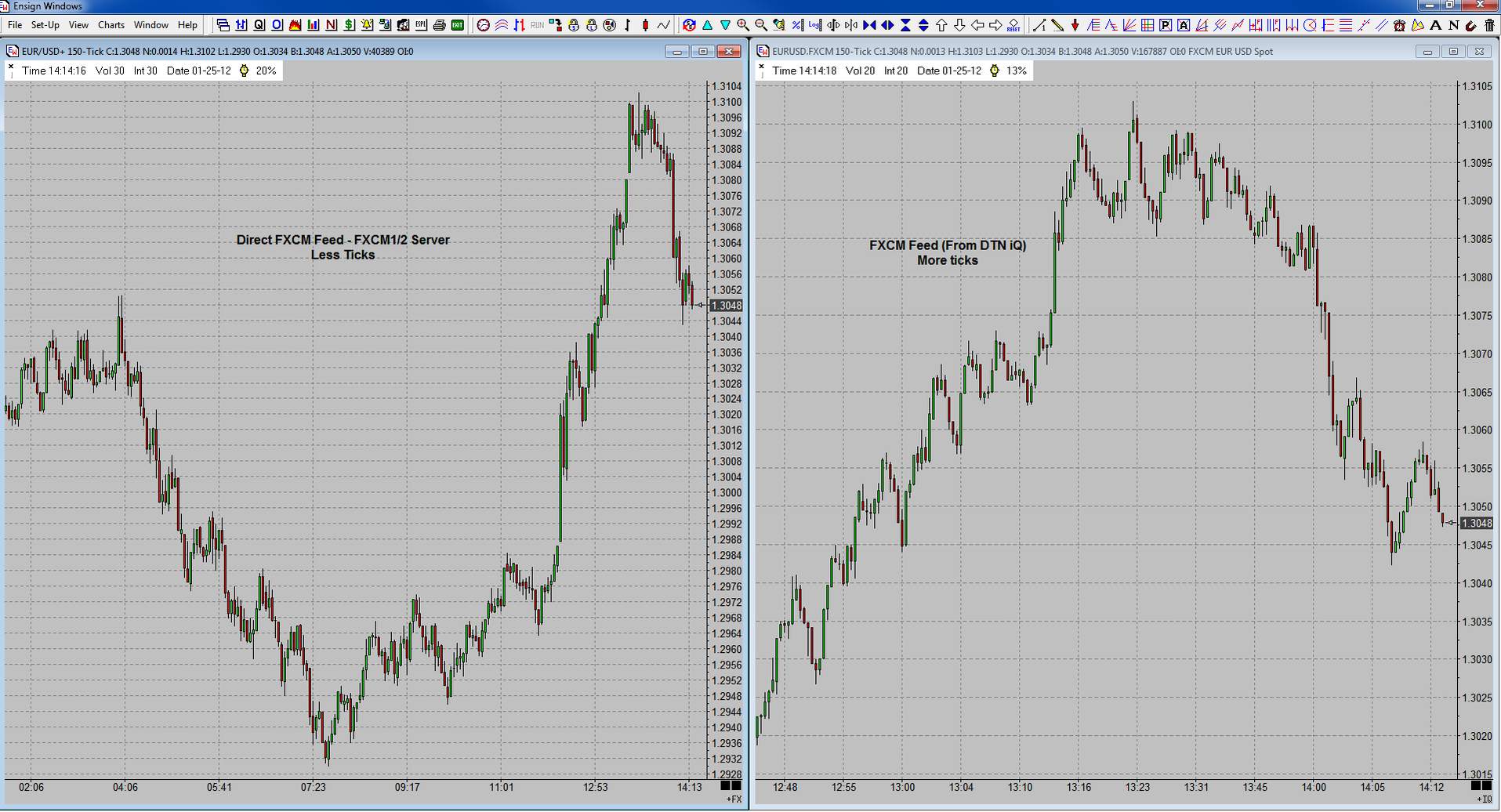The width and height of the screenshot is (1501, 812).
Task: Click the 13:23 time axis label
Action: click(1137, 787)
